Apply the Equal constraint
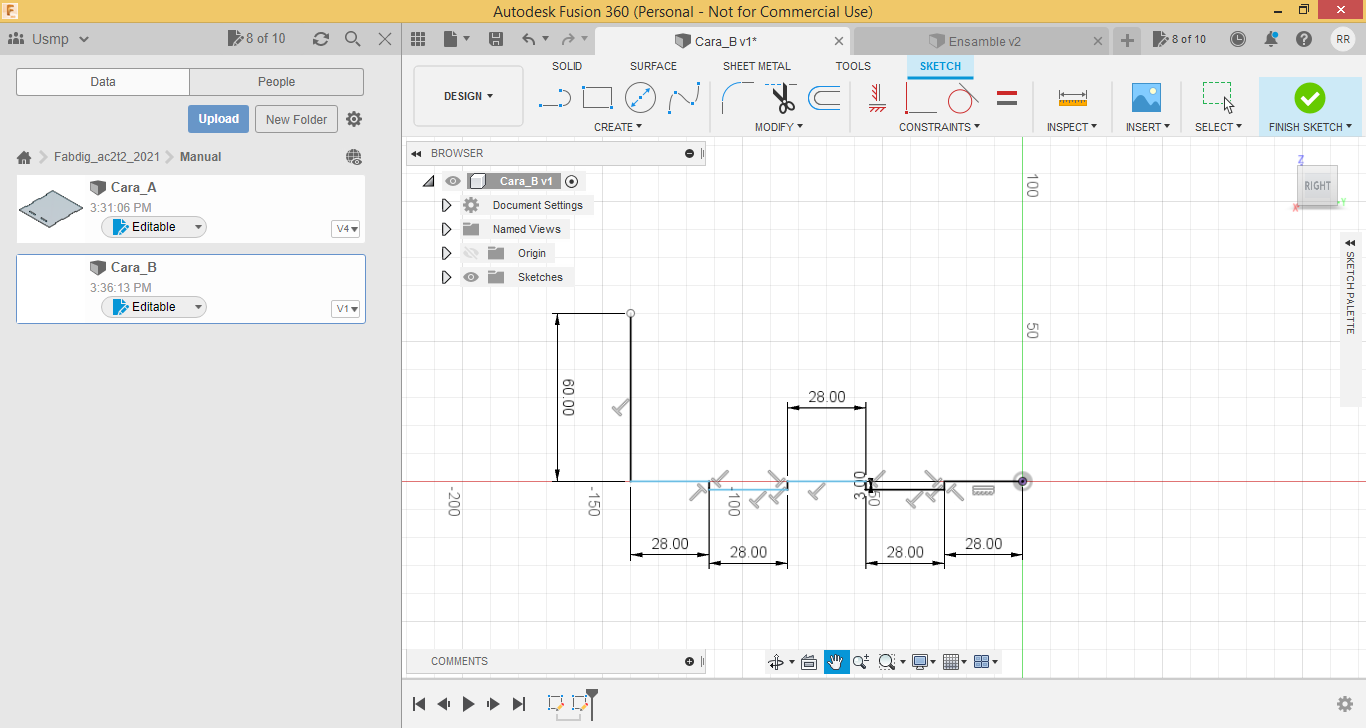Image resolution: width=1366 pixels, height=728 pixels. (x=1007, y=98)
